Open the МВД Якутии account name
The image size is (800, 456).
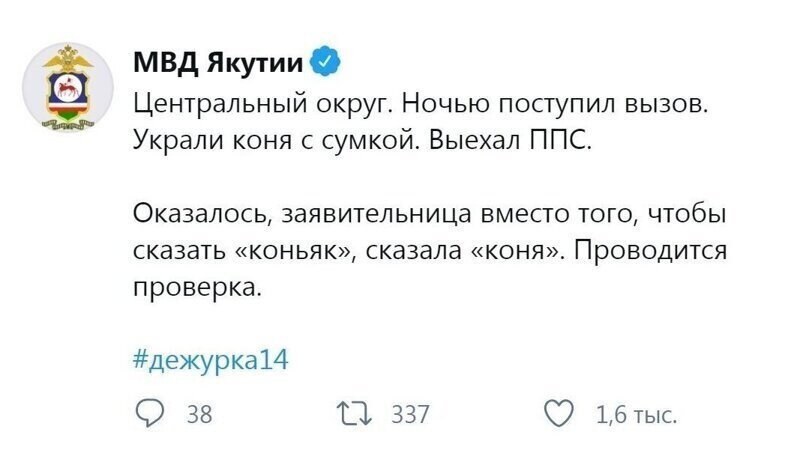tap(218, 62)
